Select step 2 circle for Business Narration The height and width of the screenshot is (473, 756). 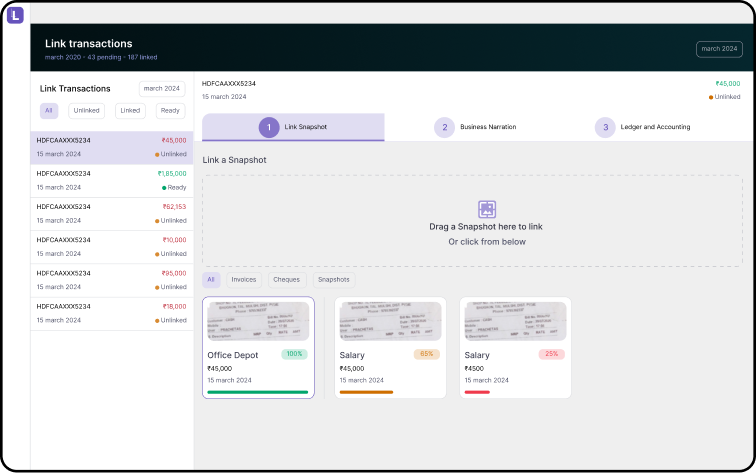click(444, 127)
